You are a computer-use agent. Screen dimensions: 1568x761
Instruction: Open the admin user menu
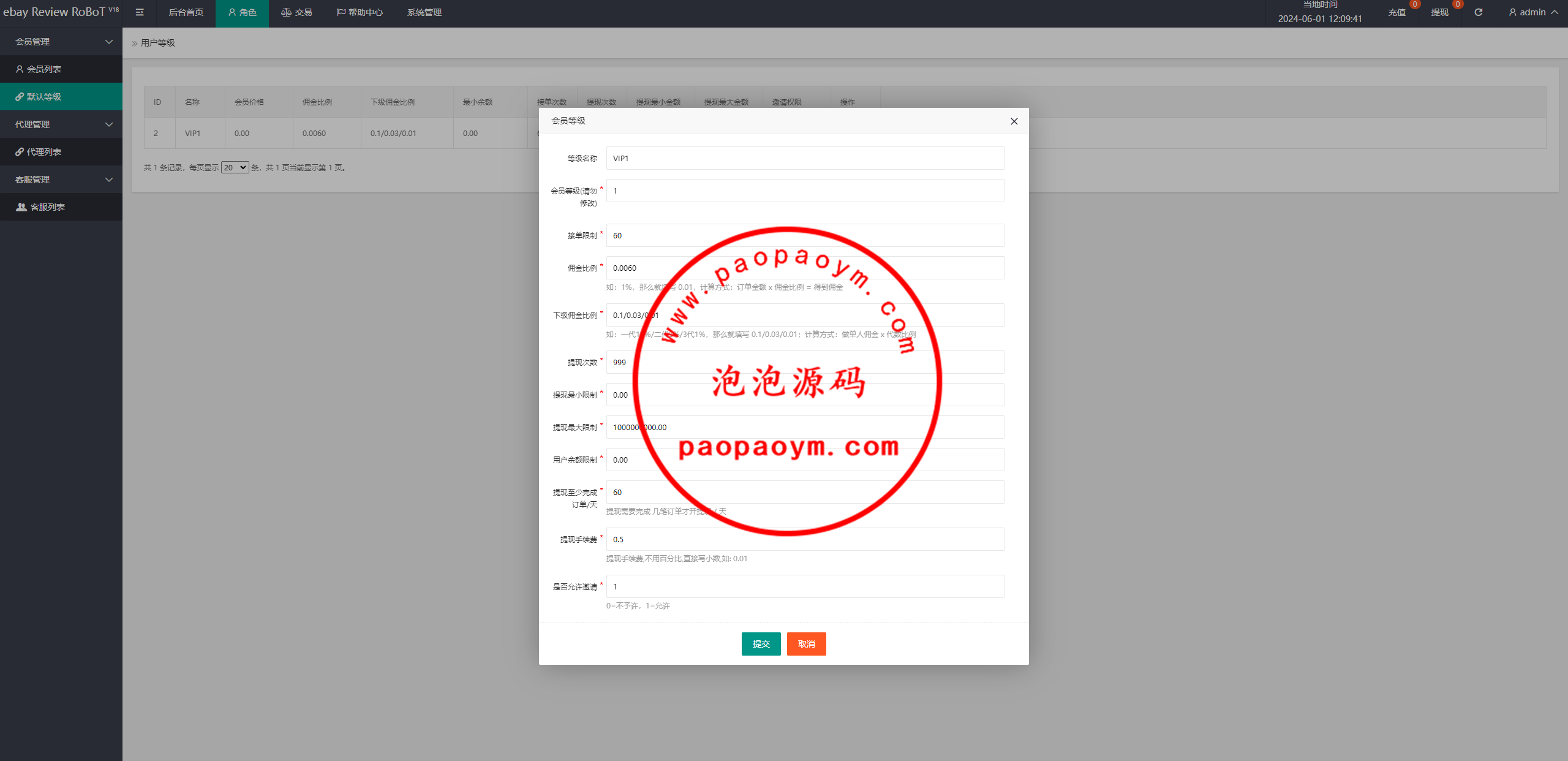1533,12
